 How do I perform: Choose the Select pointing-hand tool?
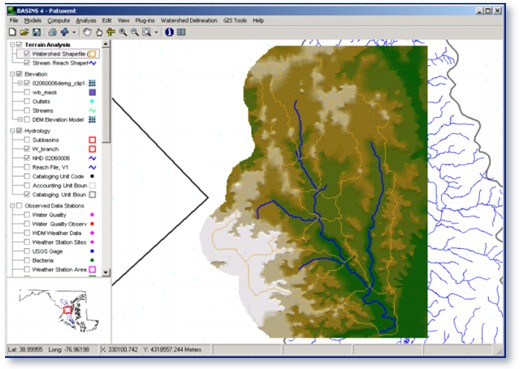99,32
